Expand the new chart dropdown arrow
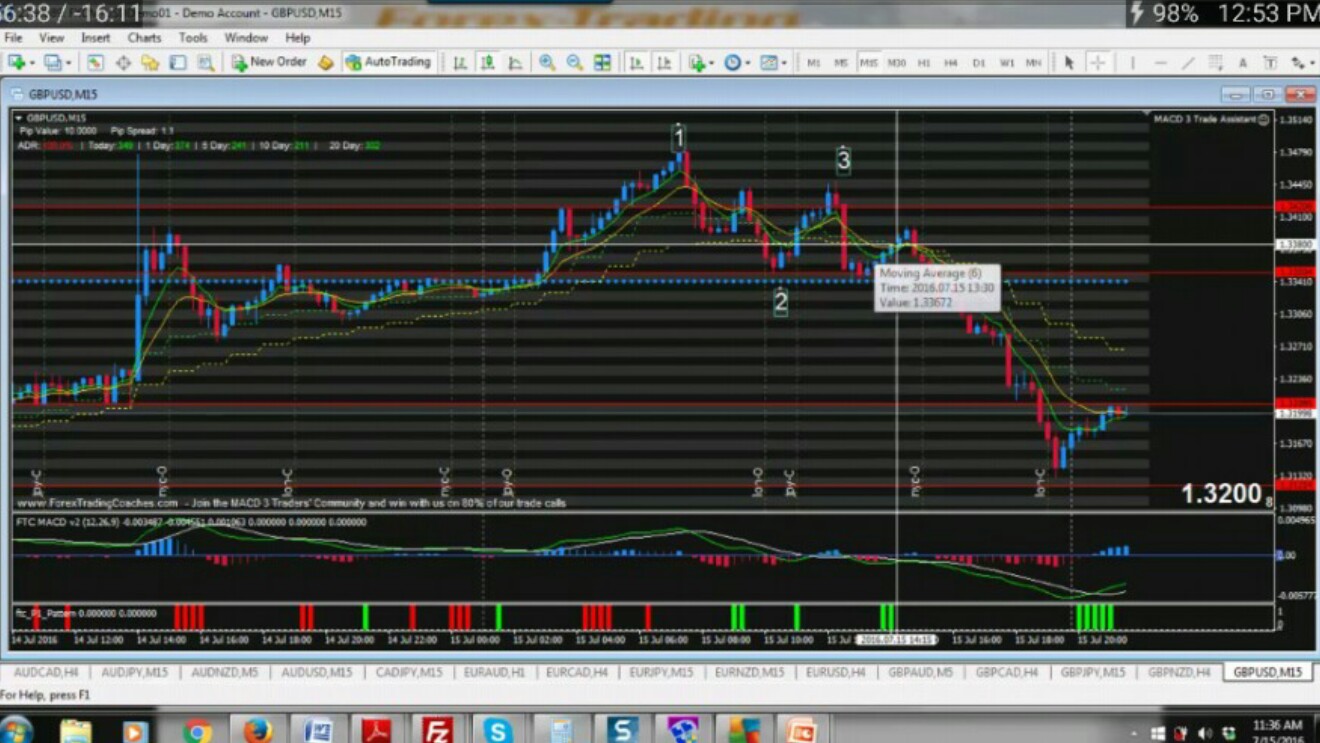The image size is (1320, 743). click(x=32, y=62)
